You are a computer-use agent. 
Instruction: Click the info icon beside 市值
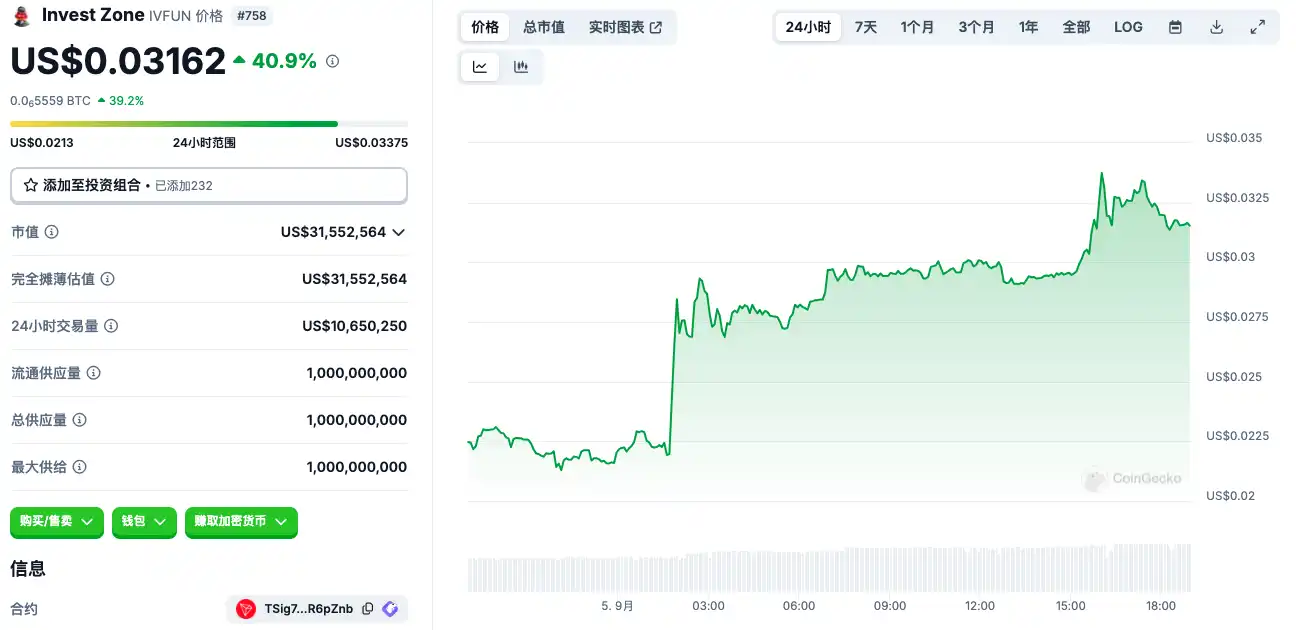pos(52,232)
